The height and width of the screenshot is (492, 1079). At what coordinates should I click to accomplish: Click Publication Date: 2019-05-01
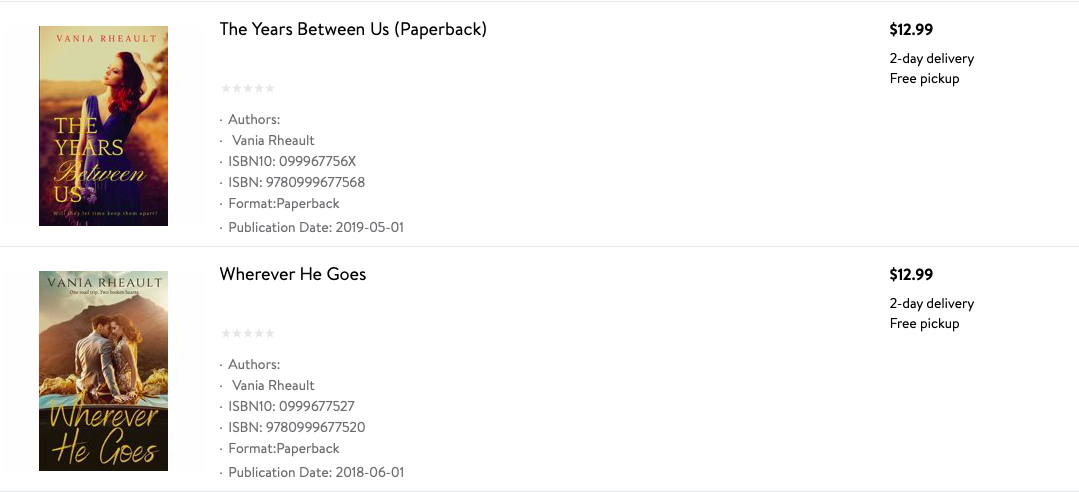tap(316, 227)
